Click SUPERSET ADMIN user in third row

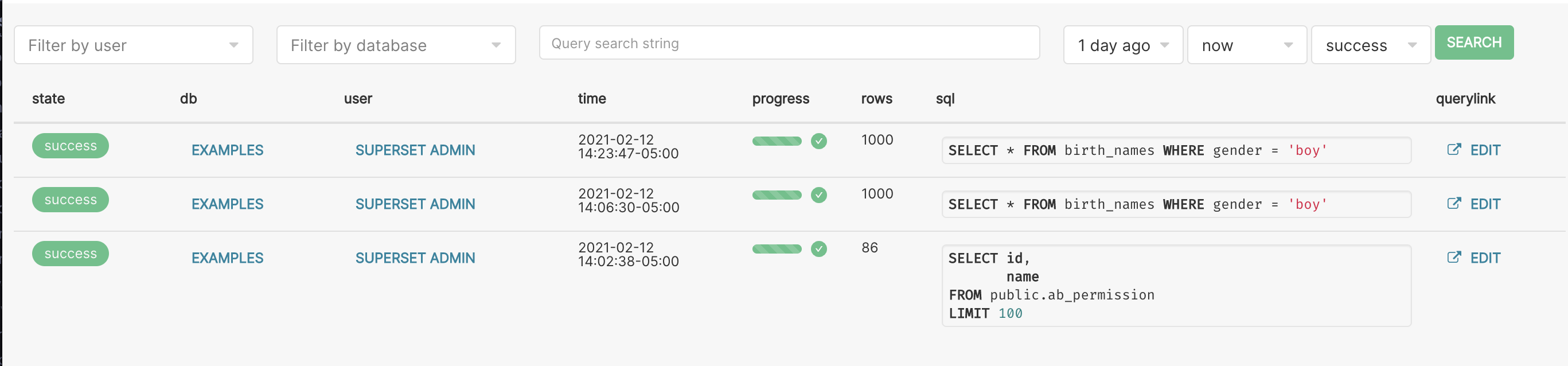point(415,258)
